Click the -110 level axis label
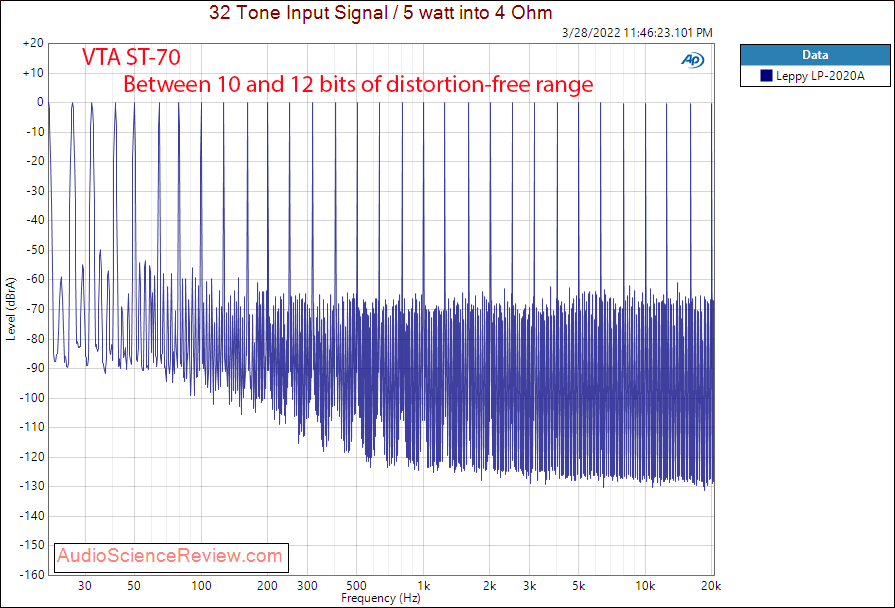Screen dimensions: 895x608 (x=32, y=427)
